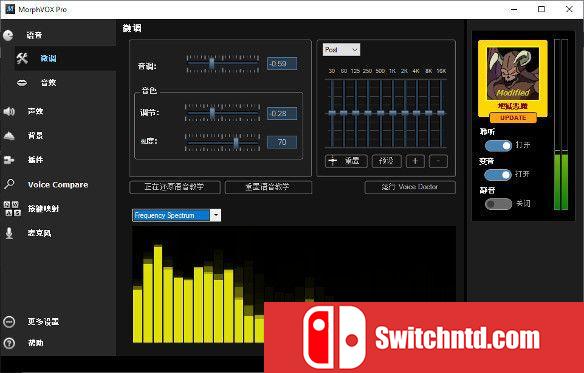Click the 60 Hz equalizer band slider
The width and height of the screenshot is (584, 373).
point(343,113)
